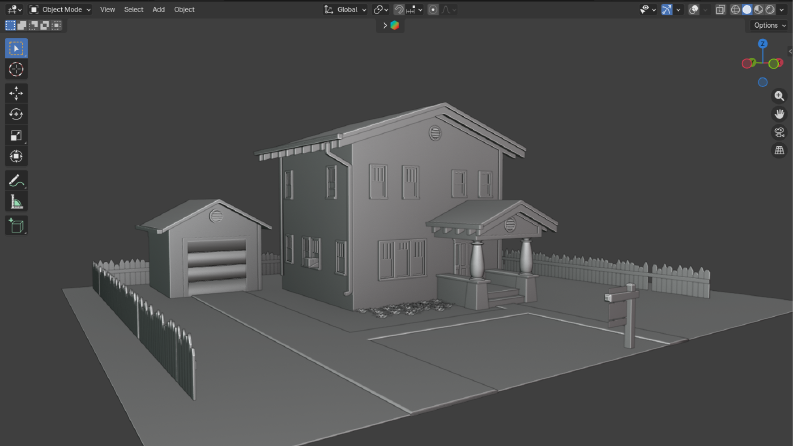Open the Select menu

pyautogui.click(x=134, y=10)
